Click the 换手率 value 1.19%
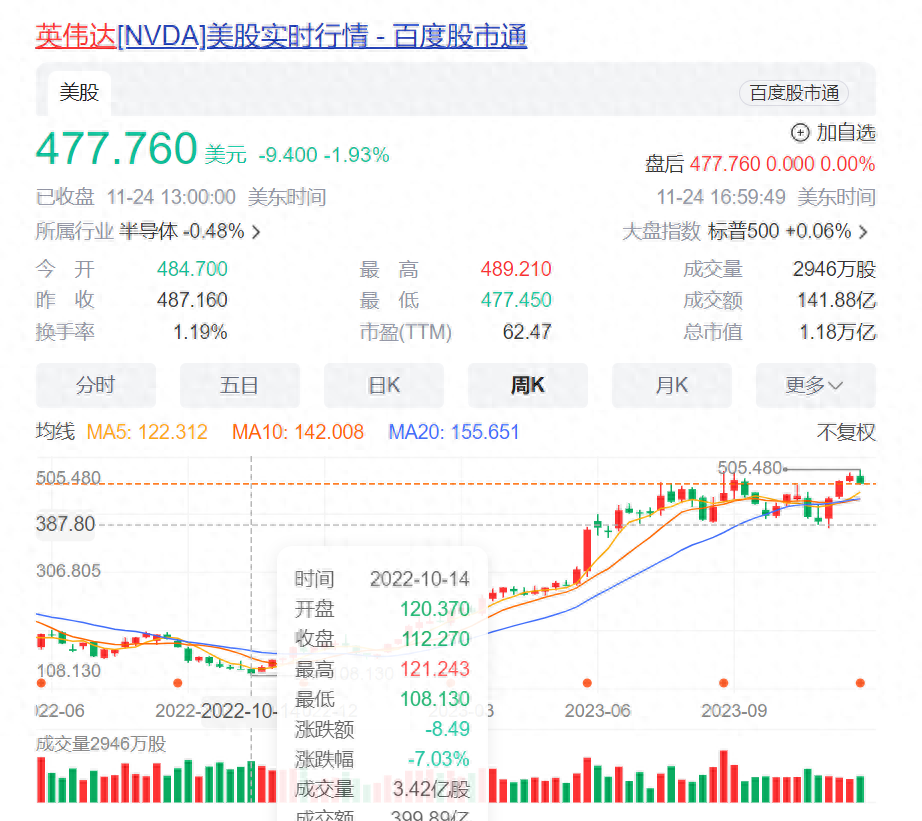This screenshot has height=821, width=922. point(200,332)
